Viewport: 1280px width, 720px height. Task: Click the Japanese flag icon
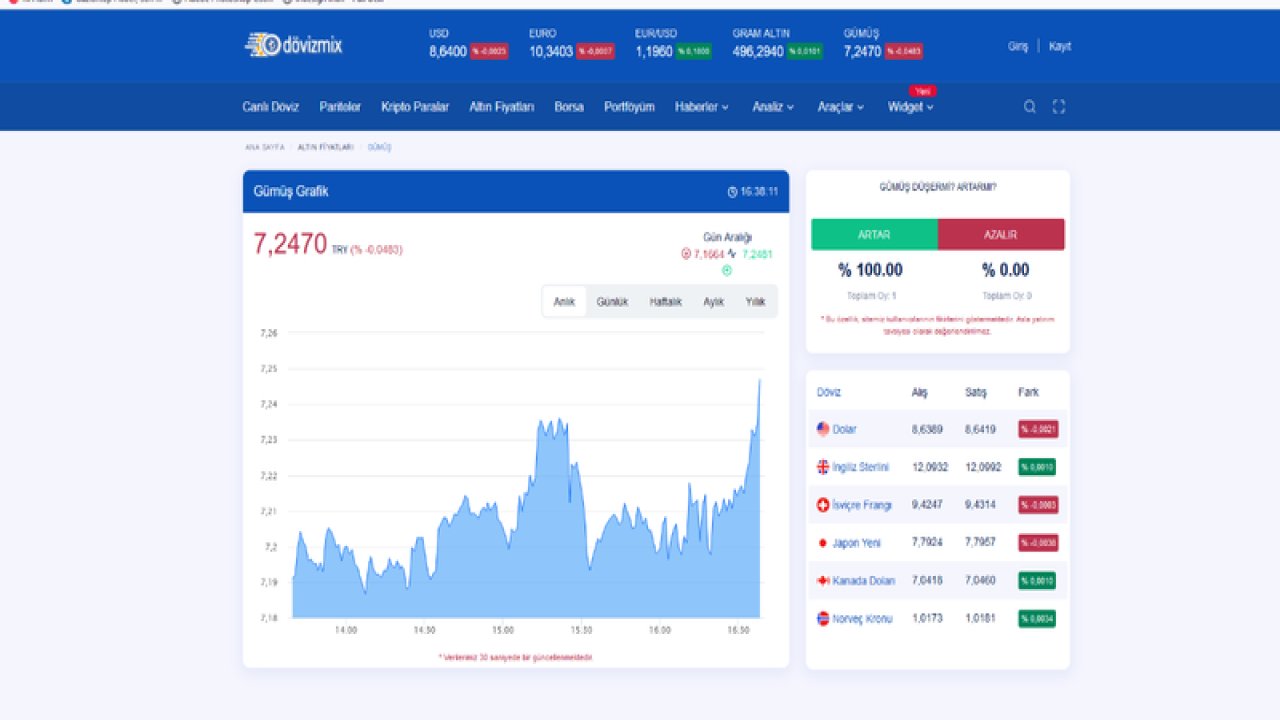pyautogui.click(x=823, y=543)
